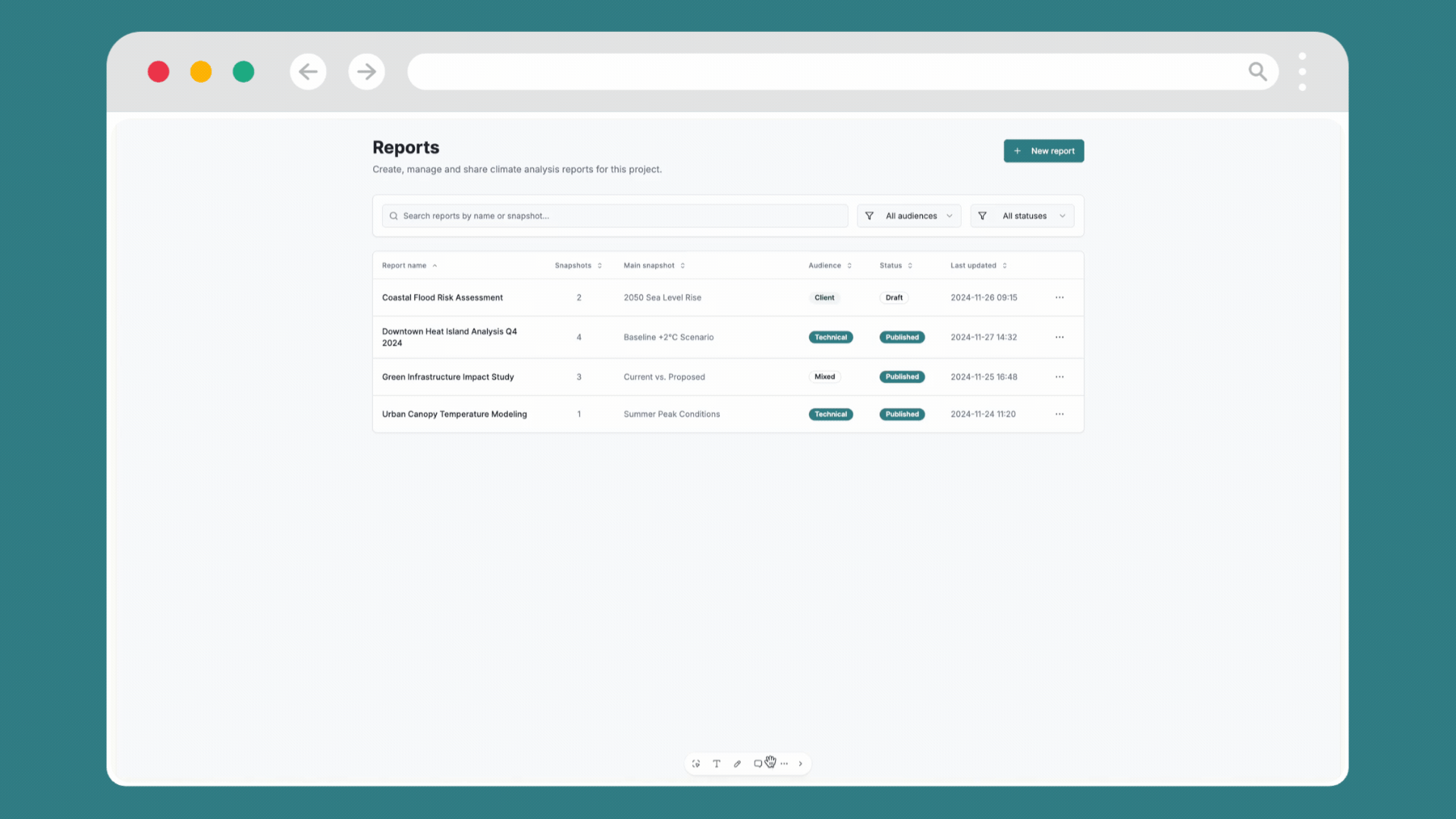Screen dimensions: 1456x819
Task: Click Published badge in Urban Canopy row
Action: 902,414
